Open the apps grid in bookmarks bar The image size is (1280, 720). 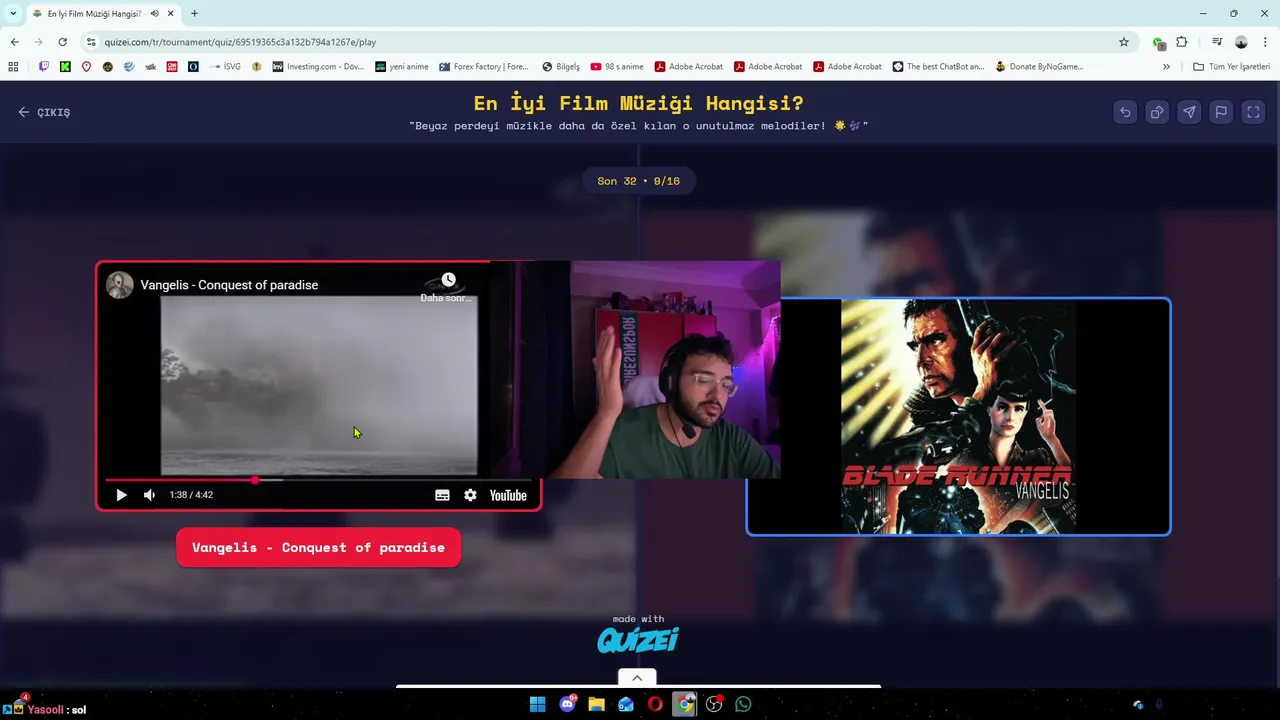coord(13,67)
